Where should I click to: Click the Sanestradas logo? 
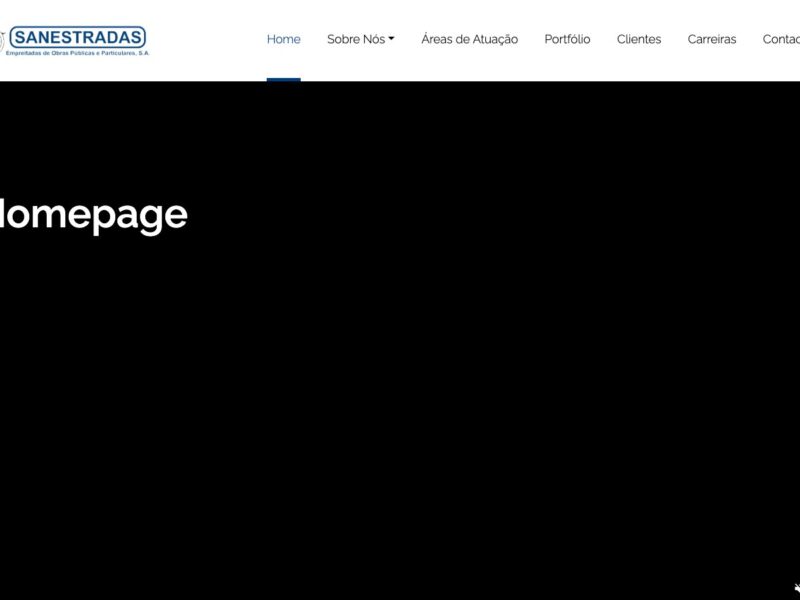pyautogui.click(x=74, y=41)
